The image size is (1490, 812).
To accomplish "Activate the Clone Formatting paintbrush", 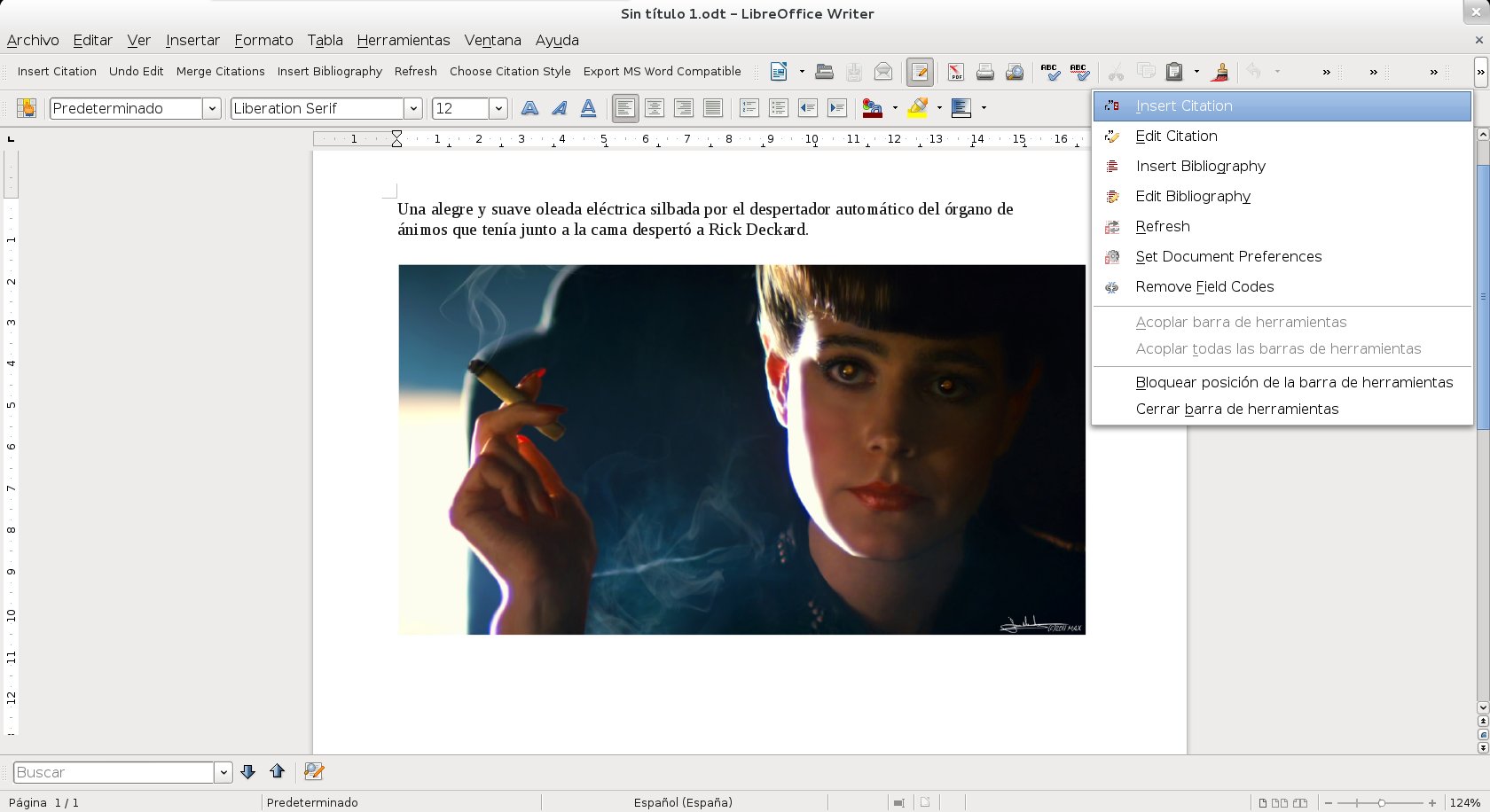I will [x=1220, y=72].
